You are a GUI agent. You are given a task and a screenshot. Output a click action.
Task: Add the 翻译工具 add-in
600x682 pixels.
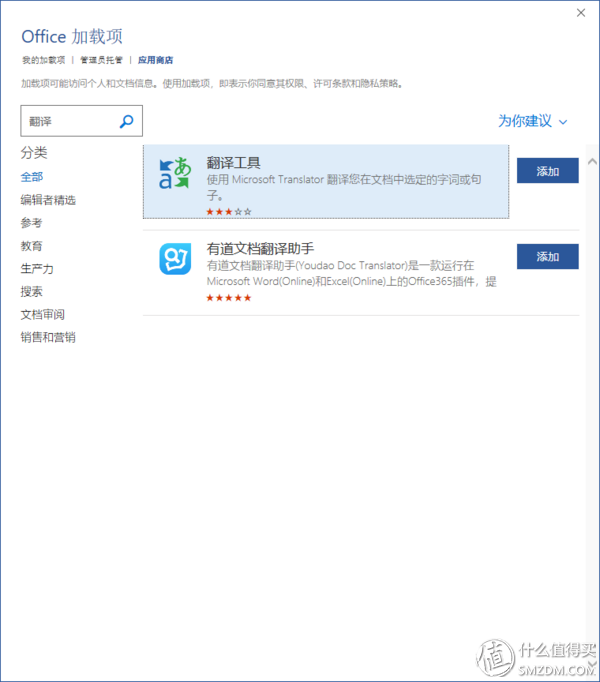547,171
